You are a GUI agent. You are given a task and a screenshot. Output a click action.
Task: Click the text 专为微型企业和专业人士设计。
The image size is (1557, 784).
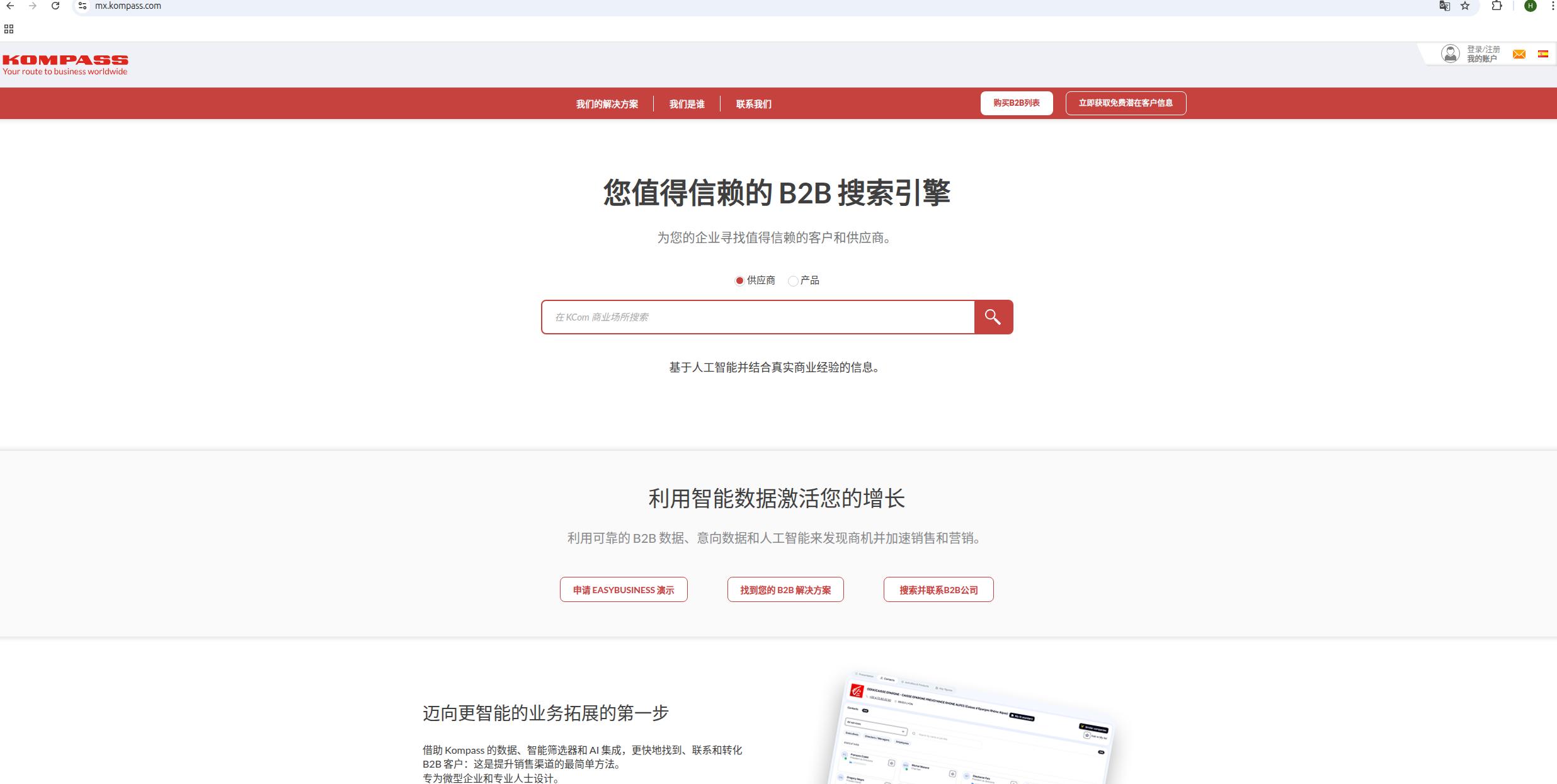coord(491,778)
